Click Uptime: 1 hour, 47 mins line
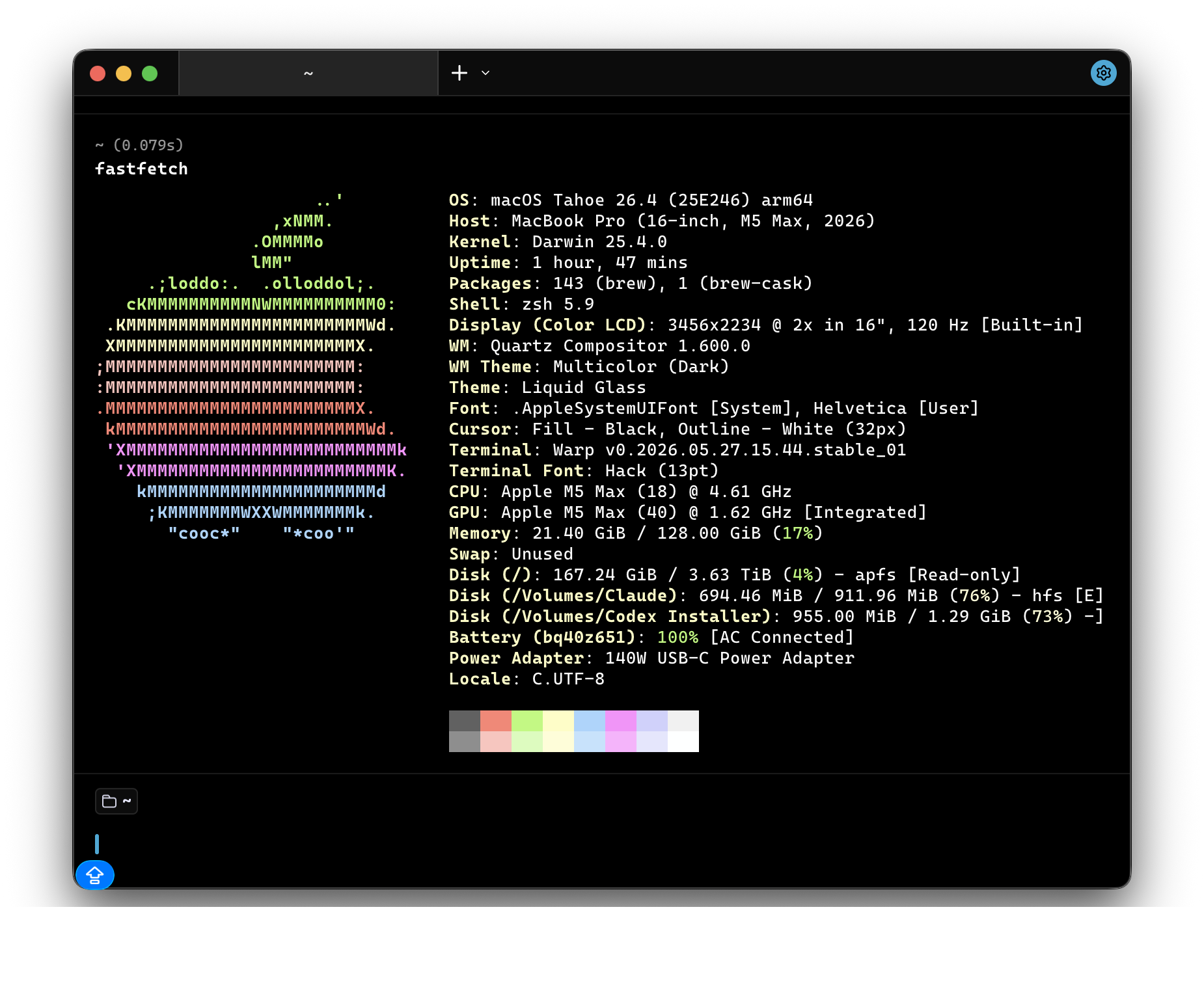1204x985 pixels. [568, 263]
